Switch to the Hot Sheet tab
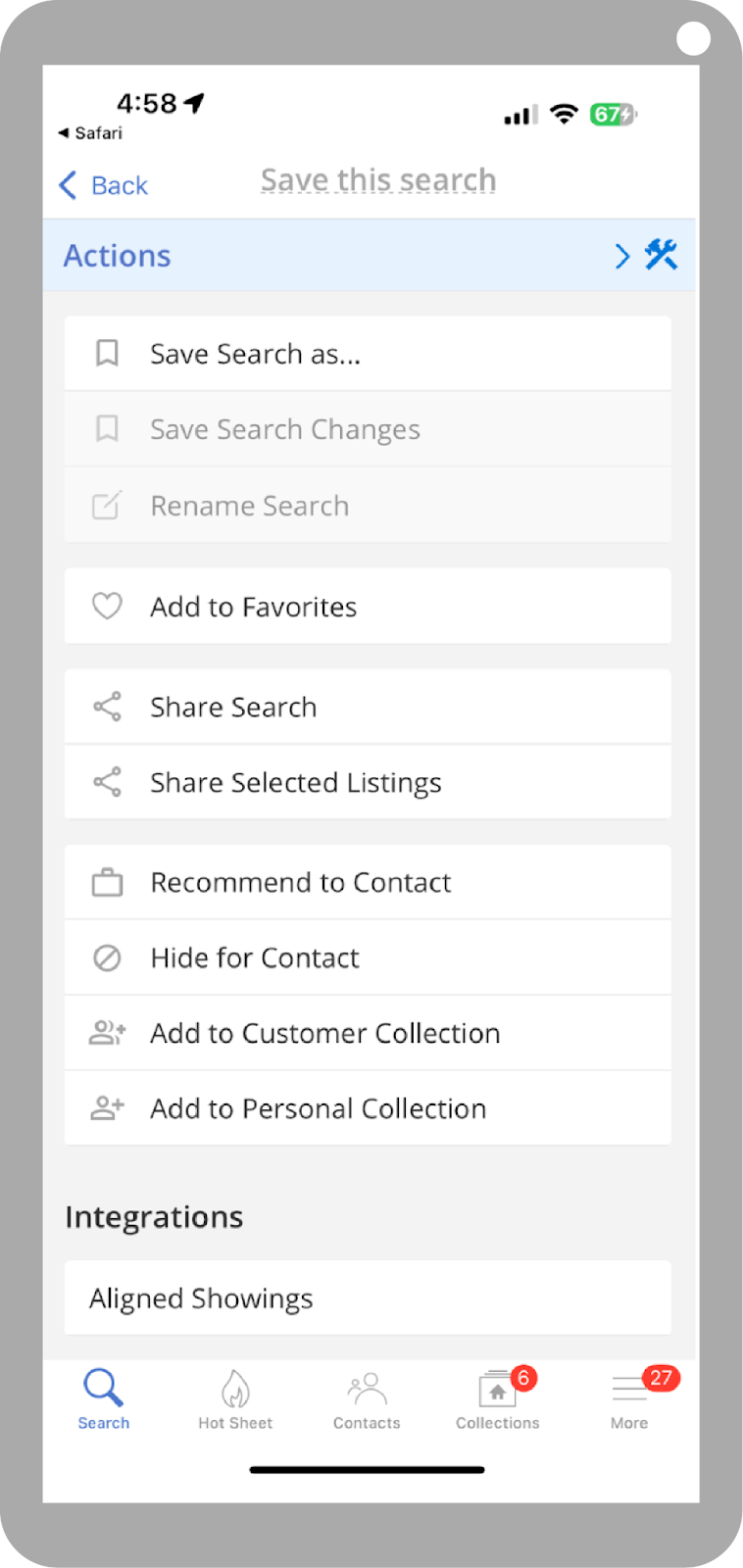Screen dimensions: 743x1568 235,1399
